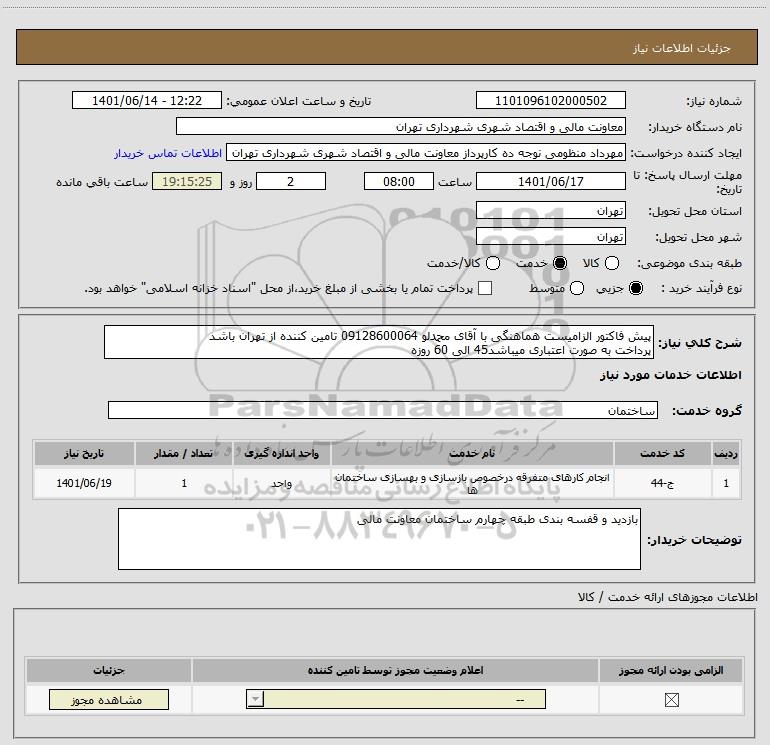The height and width of the screenshot is (745, 770).
Task: Click the general description text box
Action: 379,342
